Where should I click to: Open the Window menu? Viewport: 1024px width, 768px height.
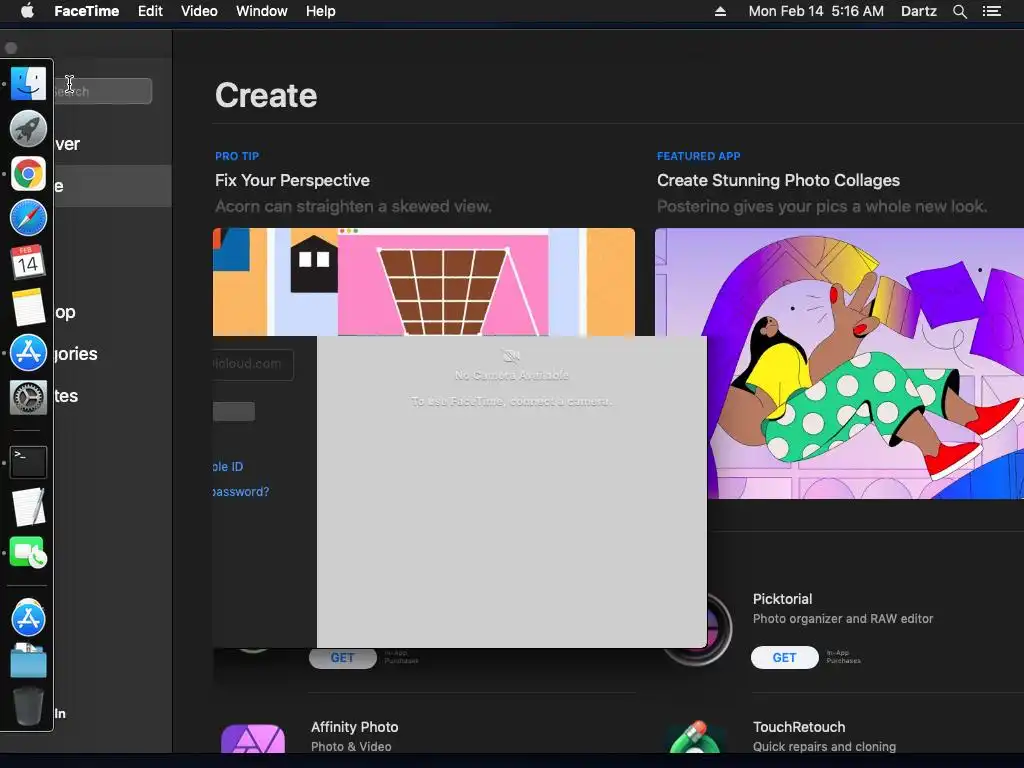coord(261,11)
